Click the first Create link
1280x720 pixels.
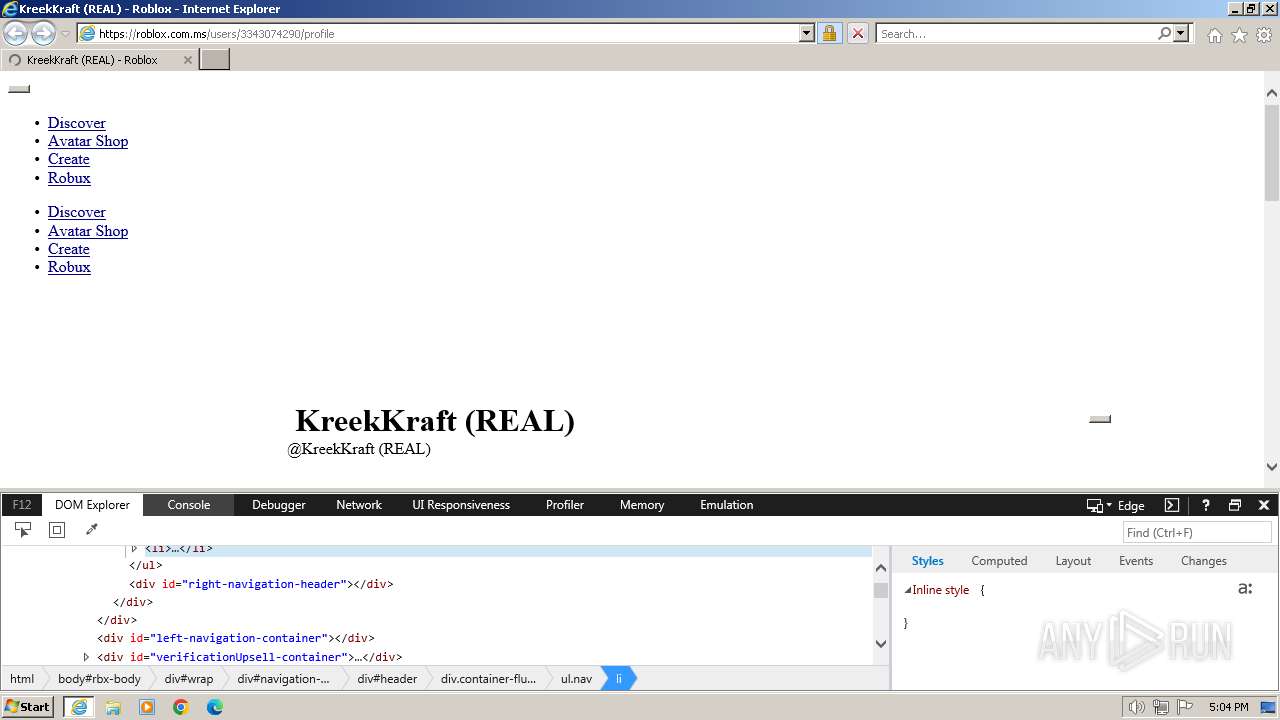point(69,159)
